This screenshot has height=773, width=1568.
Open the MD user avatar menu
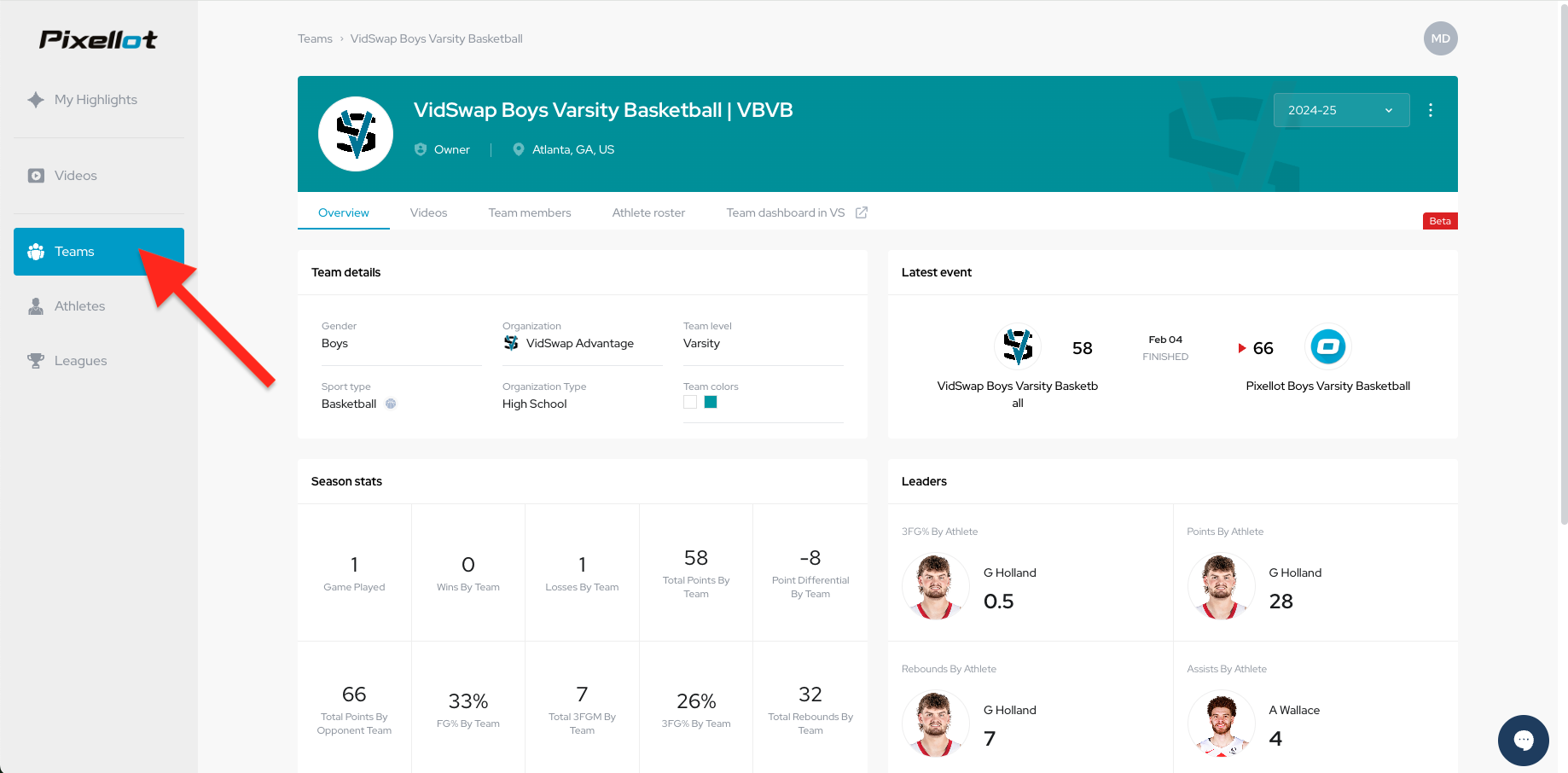point(1440,38)
